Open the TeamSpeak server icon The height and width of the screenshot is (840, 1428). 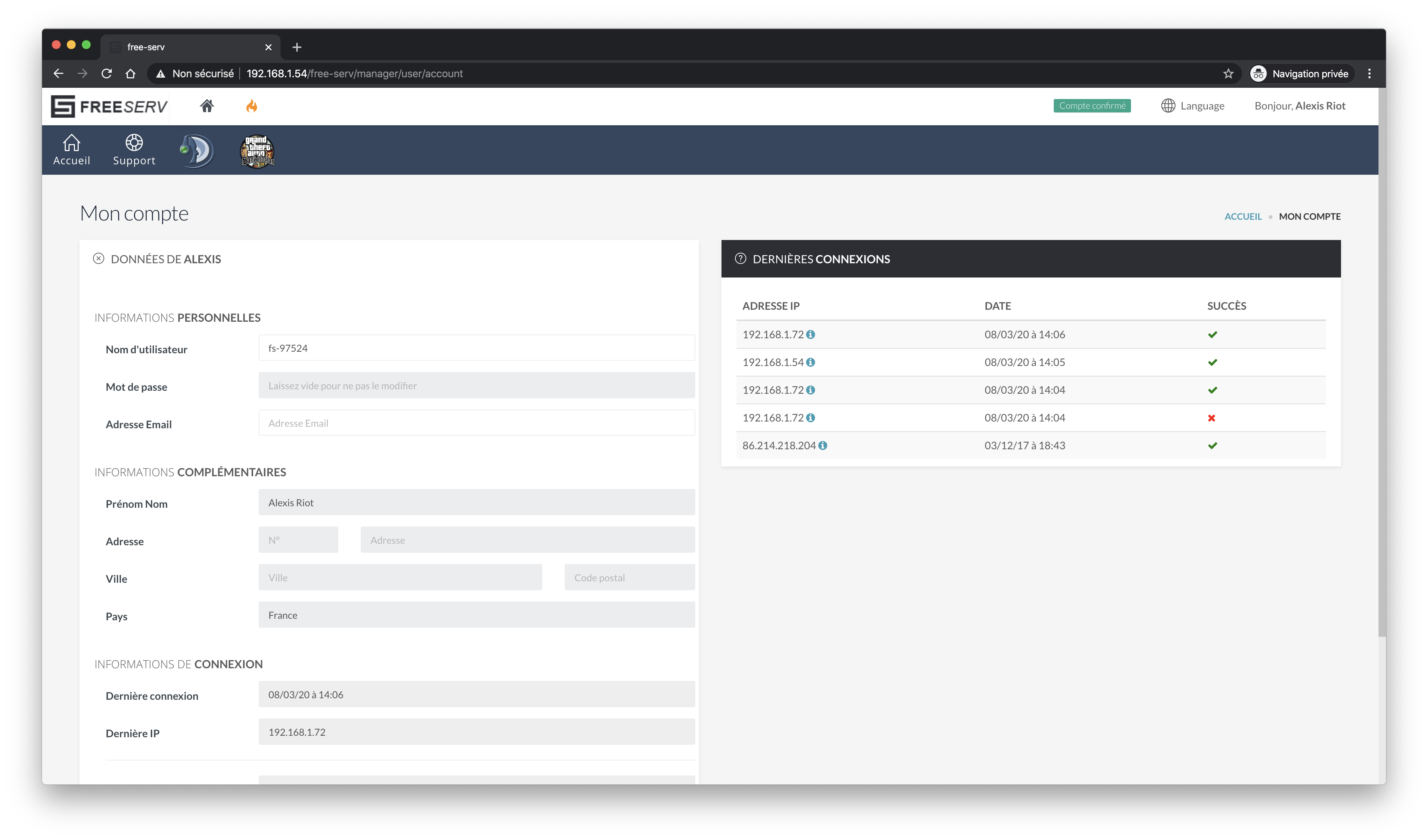coord(197,151)
